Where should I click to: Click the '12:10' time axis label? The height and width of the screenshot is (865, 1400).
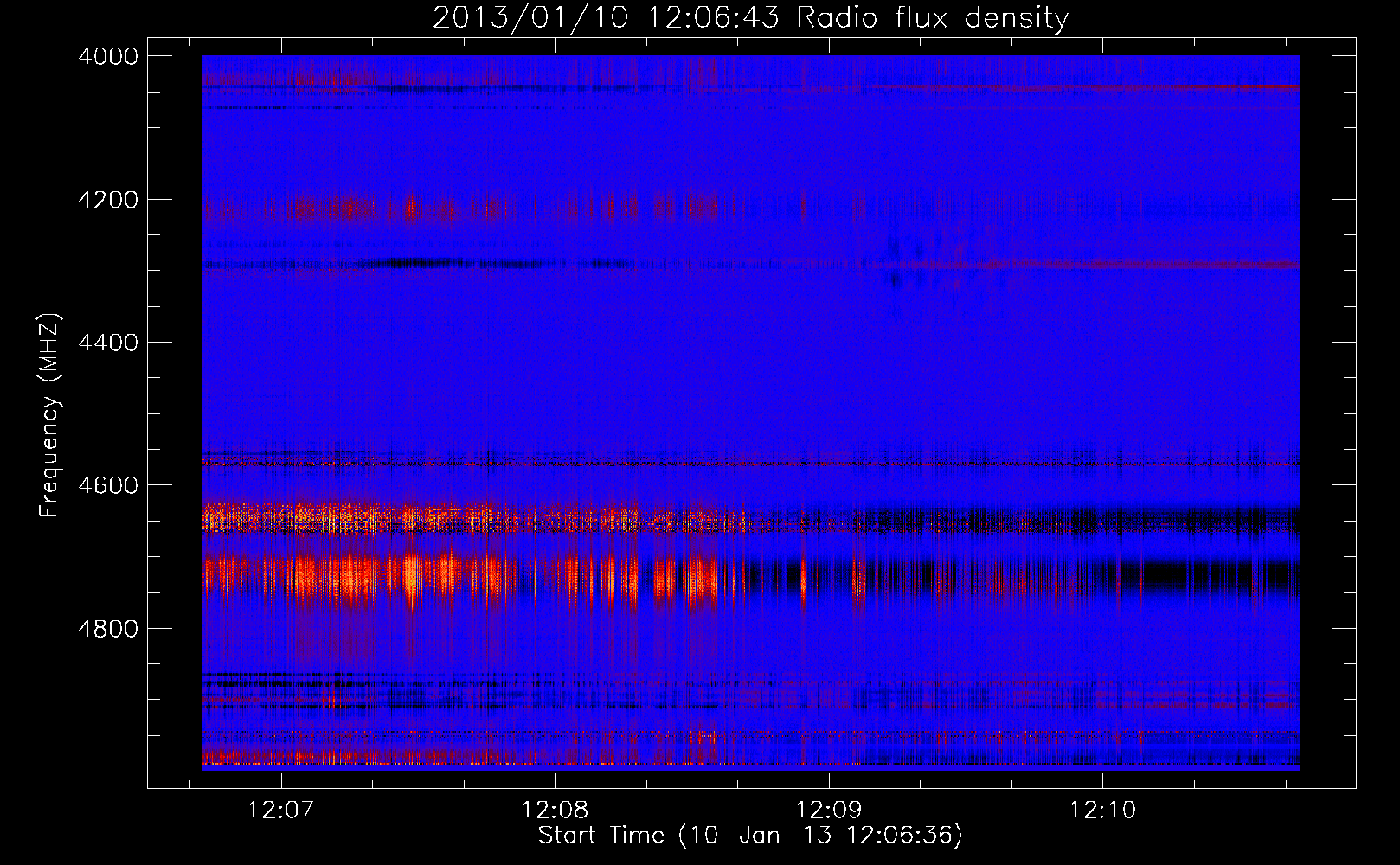click(x=1101, y=811)
